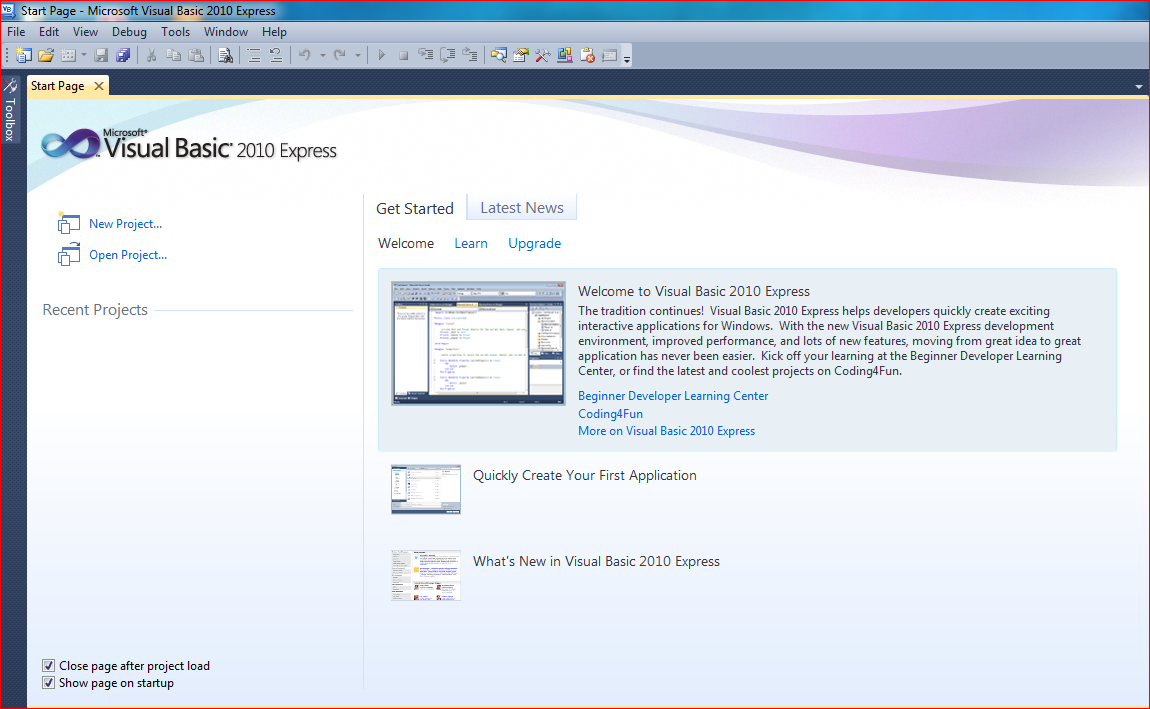Open the Debug menu
Image resolution: width=1150 pixels, height=709 pixels.
pyautogui.click(x=129, y=32)
